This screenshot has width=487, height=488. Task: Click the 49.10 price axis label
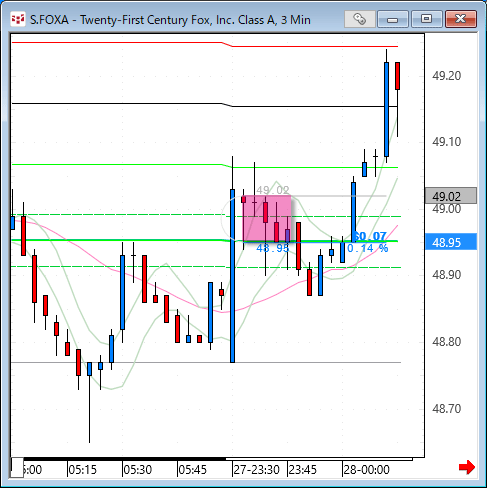(x=446, y=142)
